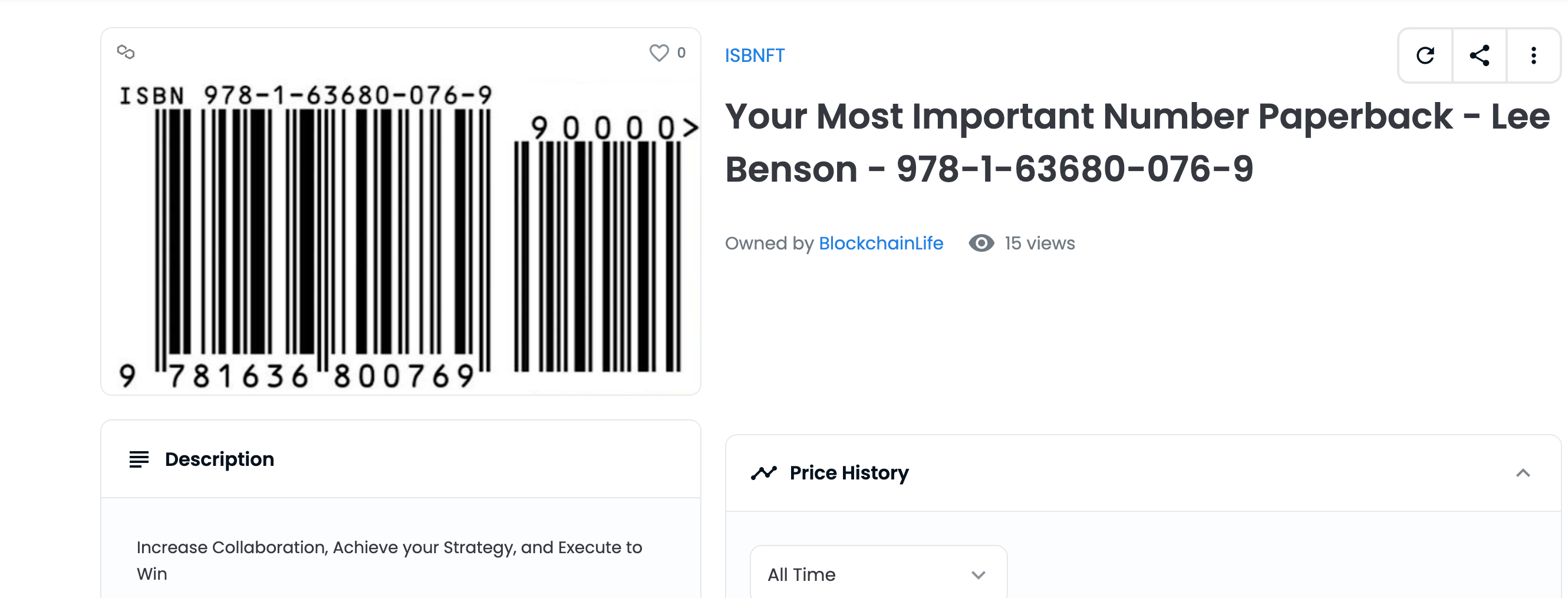1568x598 pixels.
Task: Open the BlockchainLife owner profile
Action: [880, 244]
